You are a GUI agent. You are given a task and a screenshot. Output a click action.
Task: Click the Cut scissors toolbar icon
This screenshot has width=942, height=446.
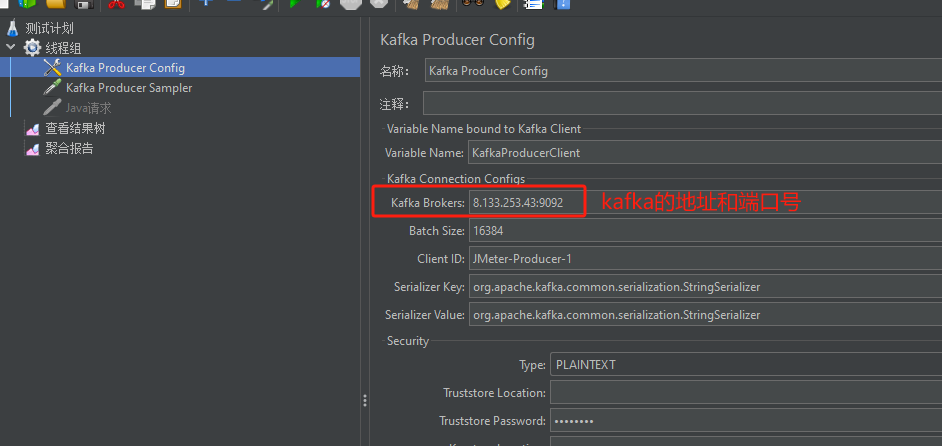116,3
